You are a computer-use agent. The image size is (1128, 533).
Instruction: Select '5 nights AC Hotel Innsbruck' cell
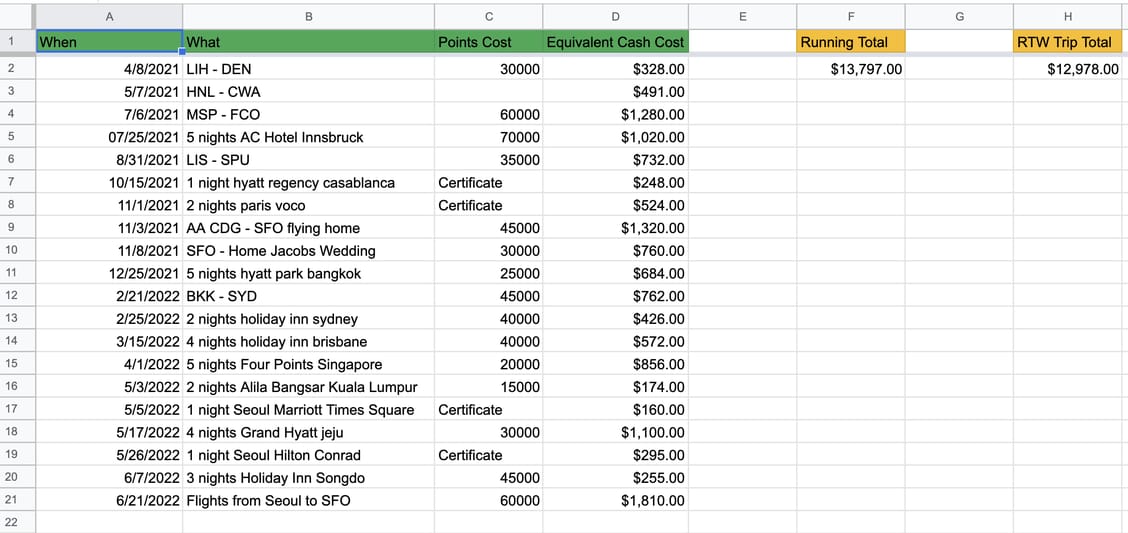308,137
